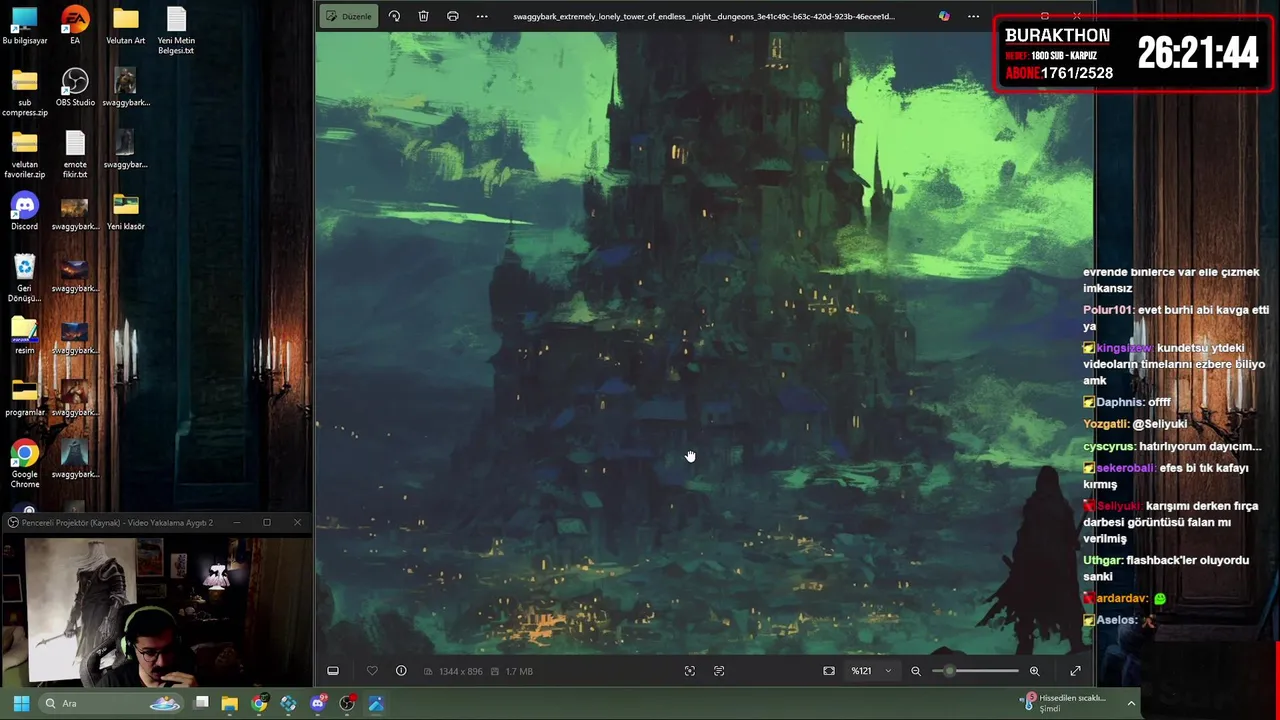Click the visual search scan icon in Photos
1280x720 pixels.
pyautogui.click(x=690, y=671)
